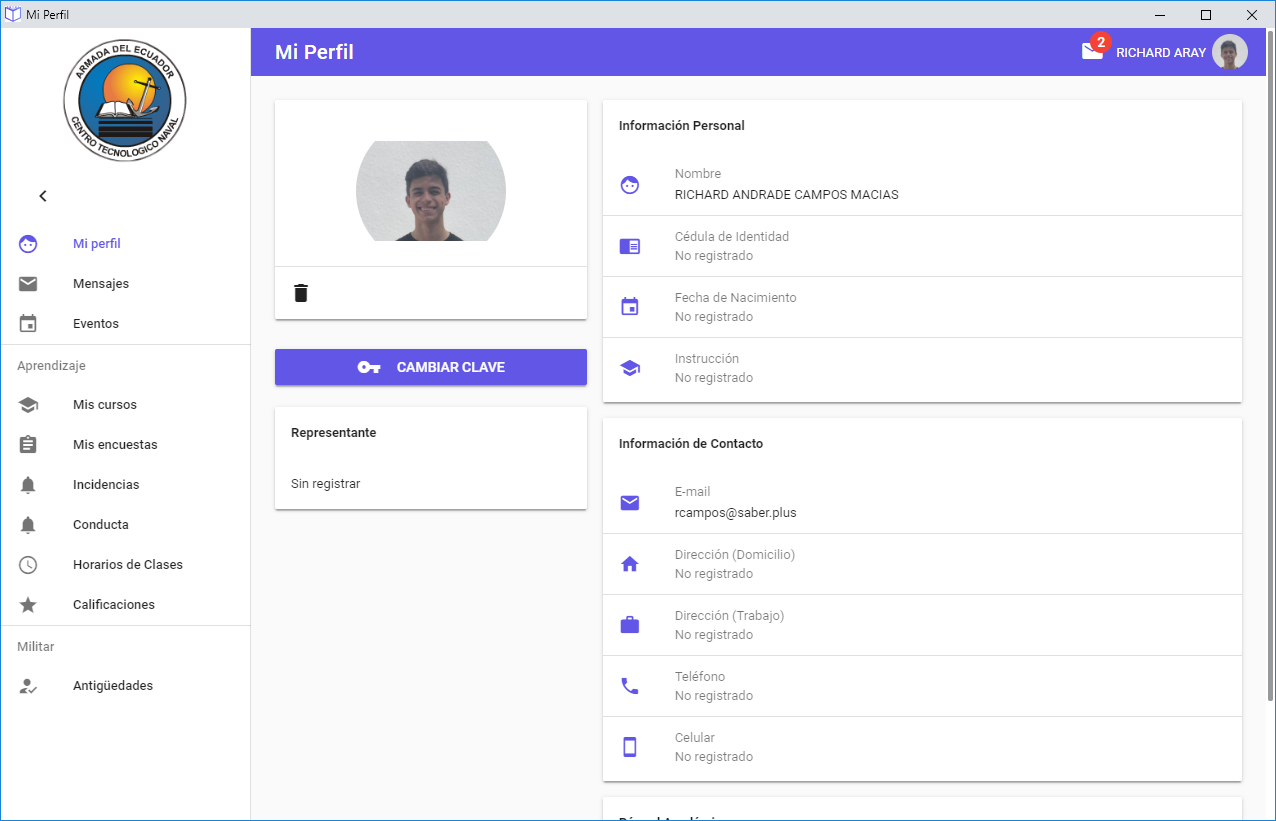Image resolution: width=1276 pixels, height=821 pixels.
Task: Select the name RICHARD ANDRADE CAMPOS MACIAS
Action: [787, 195]
